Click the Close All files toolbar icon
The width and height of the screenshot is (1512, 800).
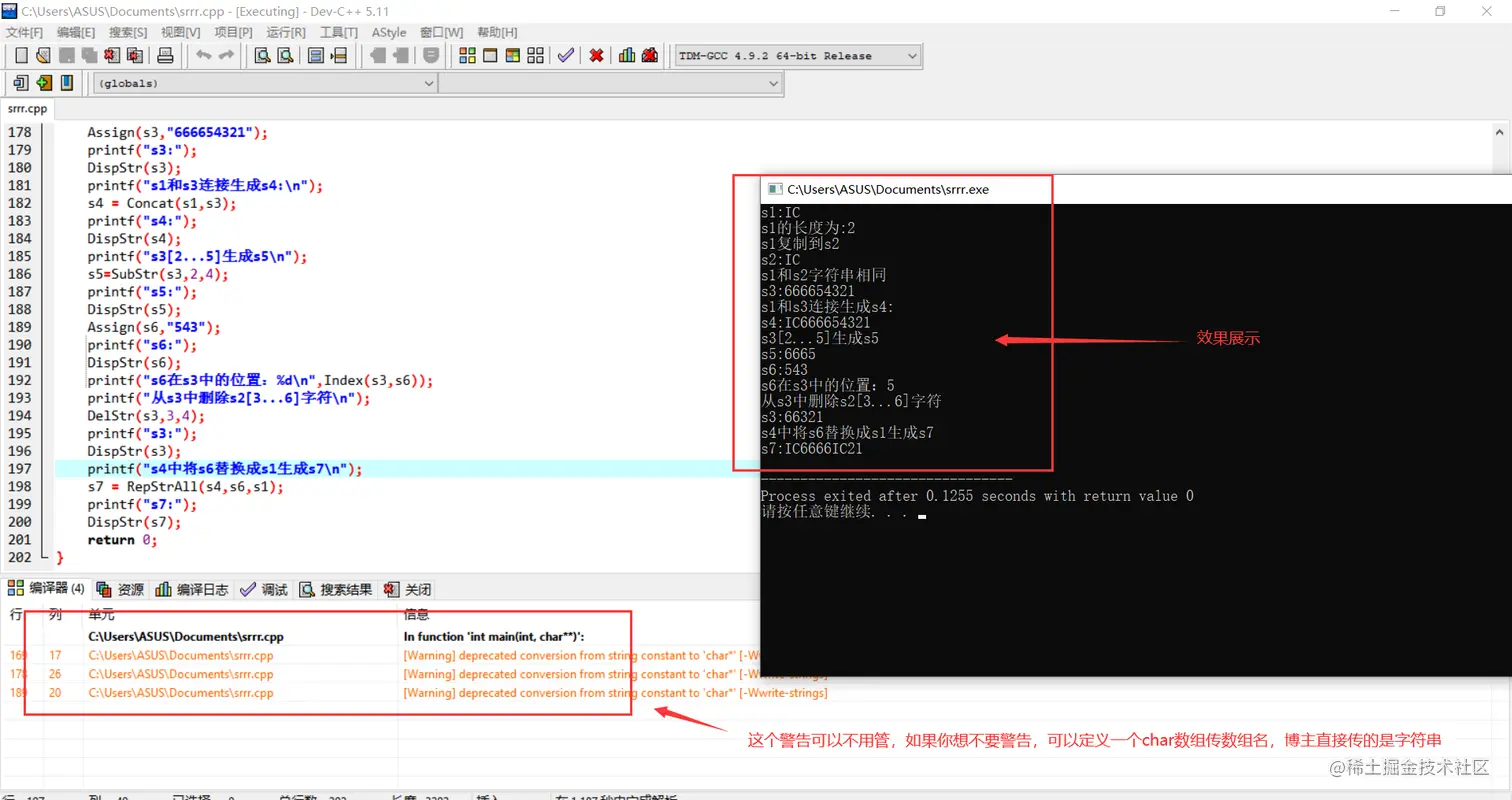133,56
